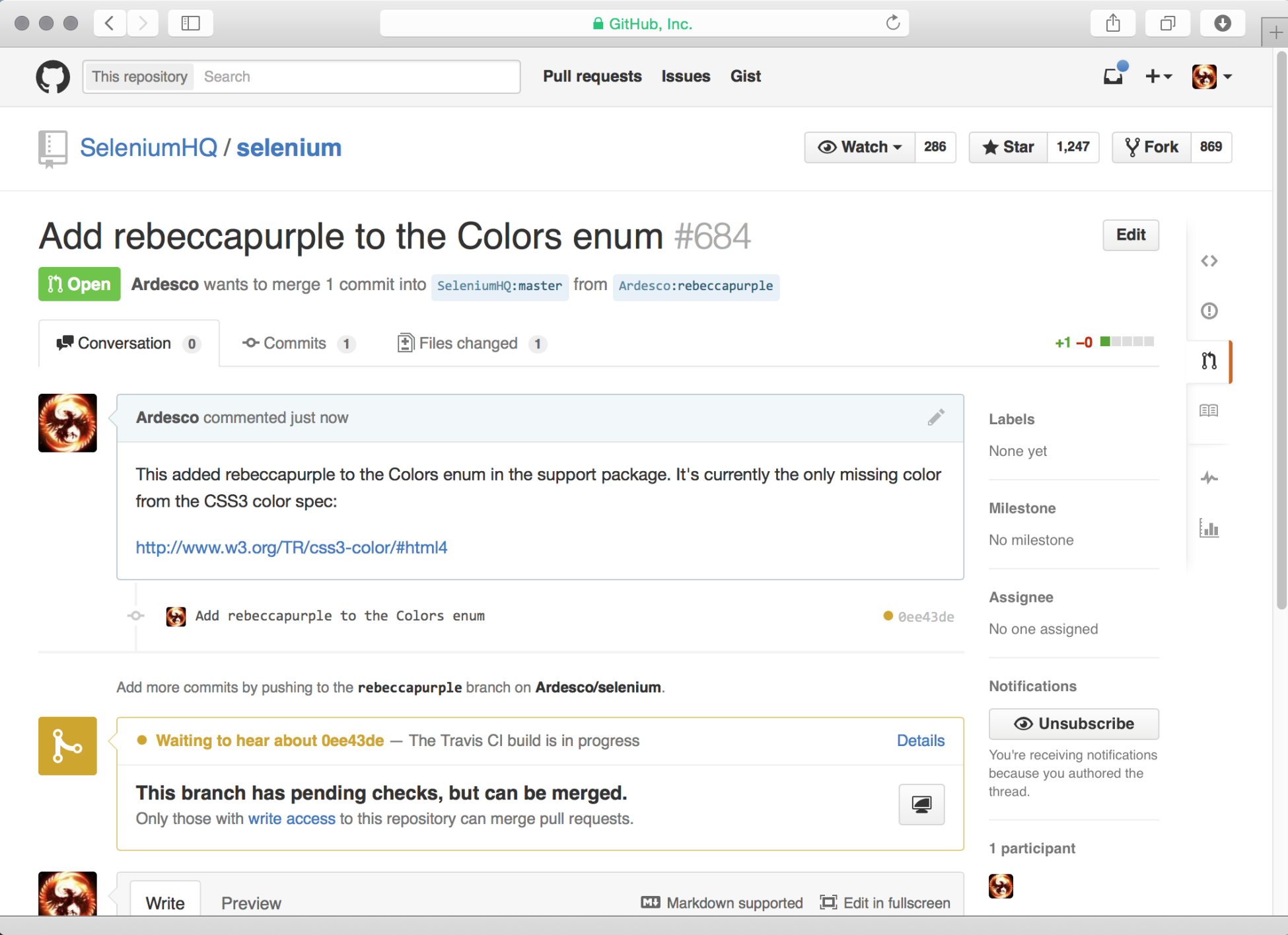Click the green Open status badge
Image resolution: width=1288 pixels, height=935 pixels.
(x=79, y=284)
